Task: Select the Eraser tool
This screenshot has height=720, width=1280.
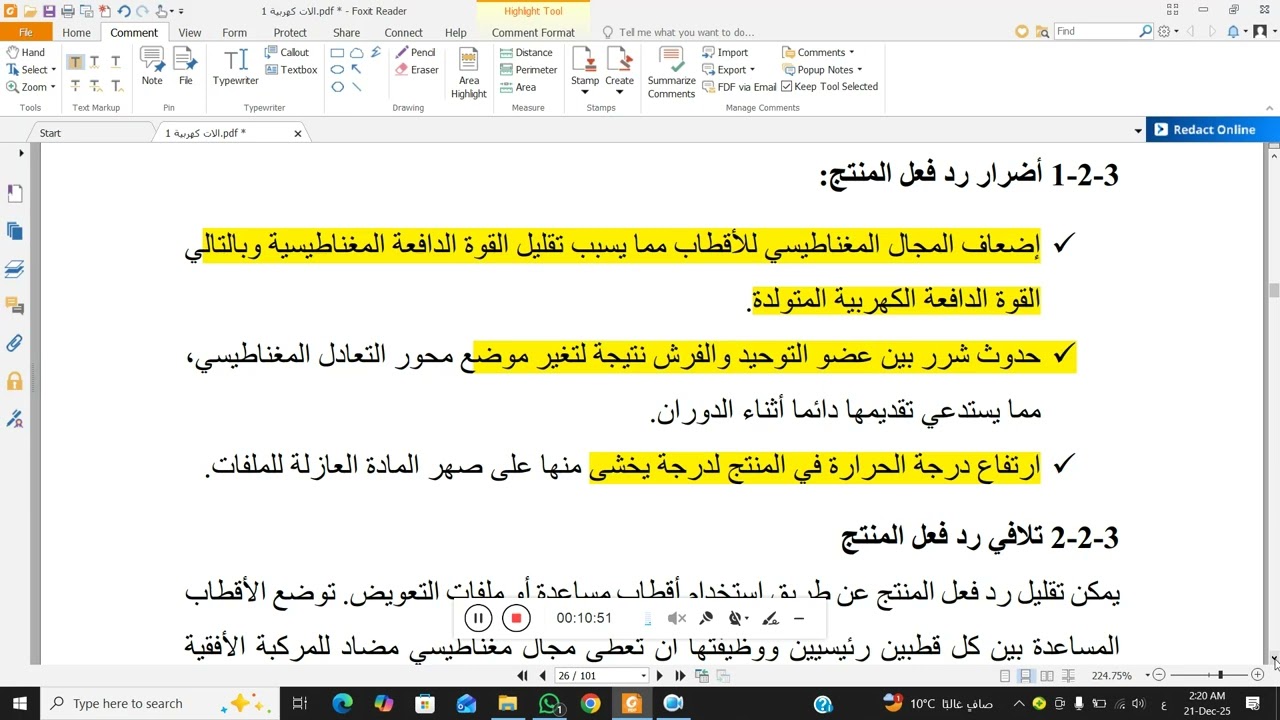Action: point(417,70)
